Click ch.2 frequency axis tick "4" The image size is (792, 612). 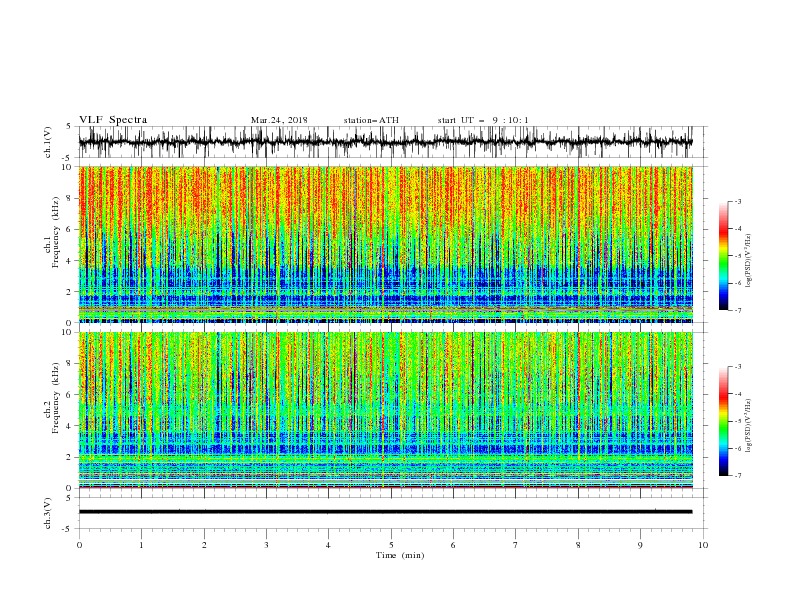click(70, 426)
